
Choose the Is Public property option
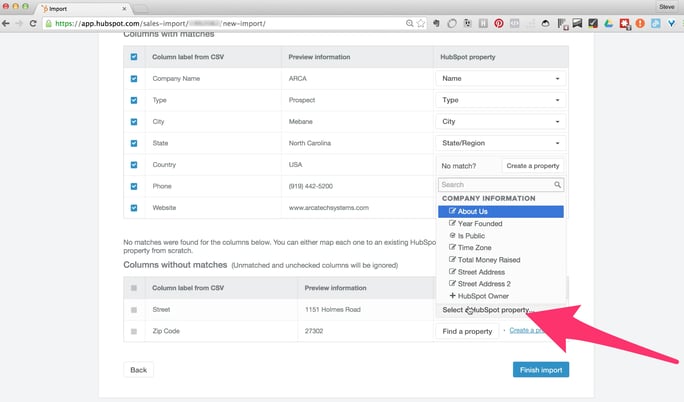tap(501, 236)
